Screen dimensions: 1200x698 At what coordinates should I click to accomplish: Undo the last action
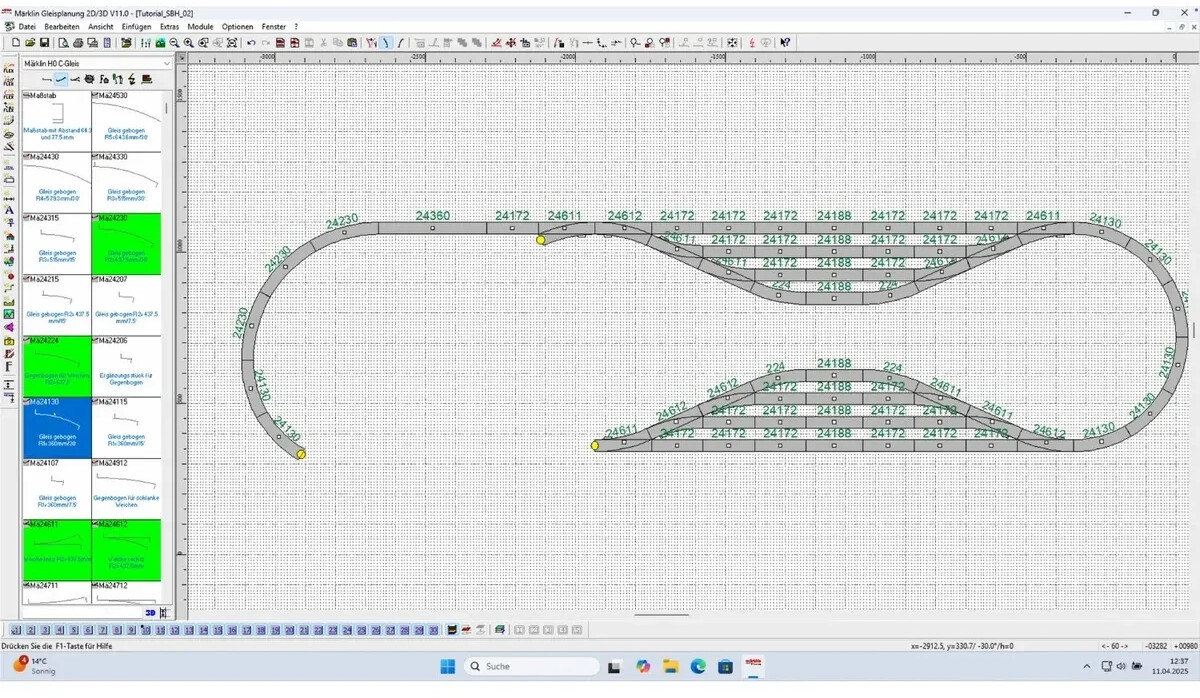251,43
